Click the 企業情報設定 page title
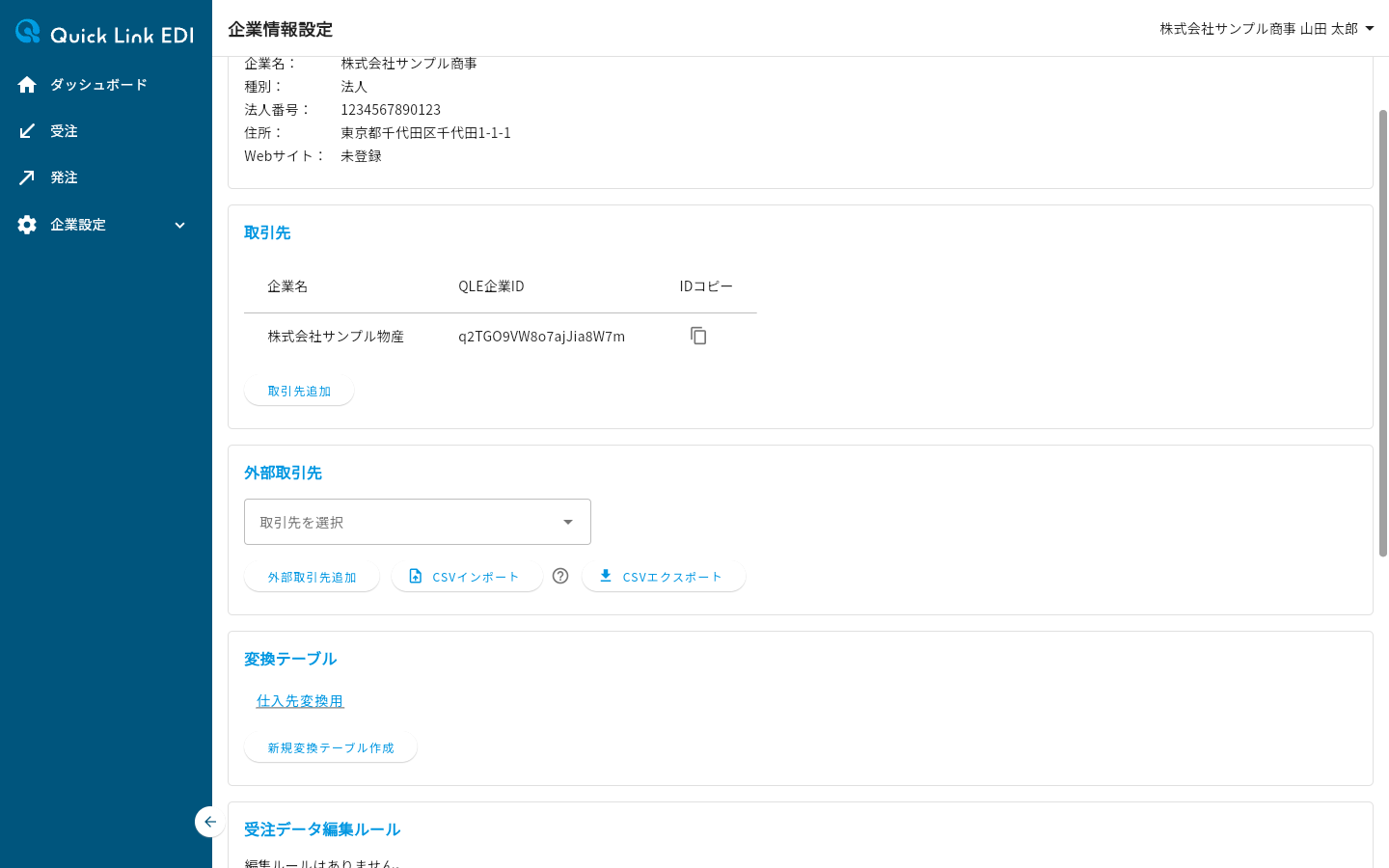This screenshot has width=1389, height=868. tap(281, 29)
